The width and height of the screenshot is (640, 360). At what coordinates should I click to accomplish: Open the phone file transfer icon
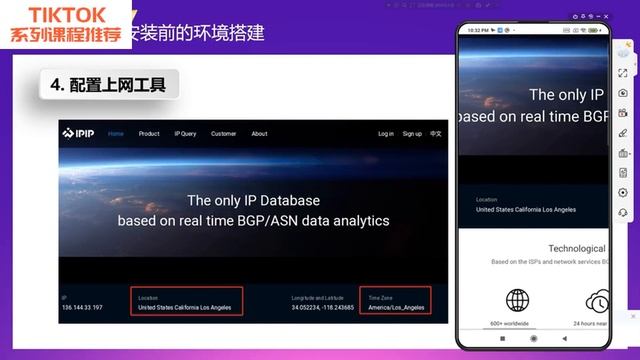click(x=623, y=173)
